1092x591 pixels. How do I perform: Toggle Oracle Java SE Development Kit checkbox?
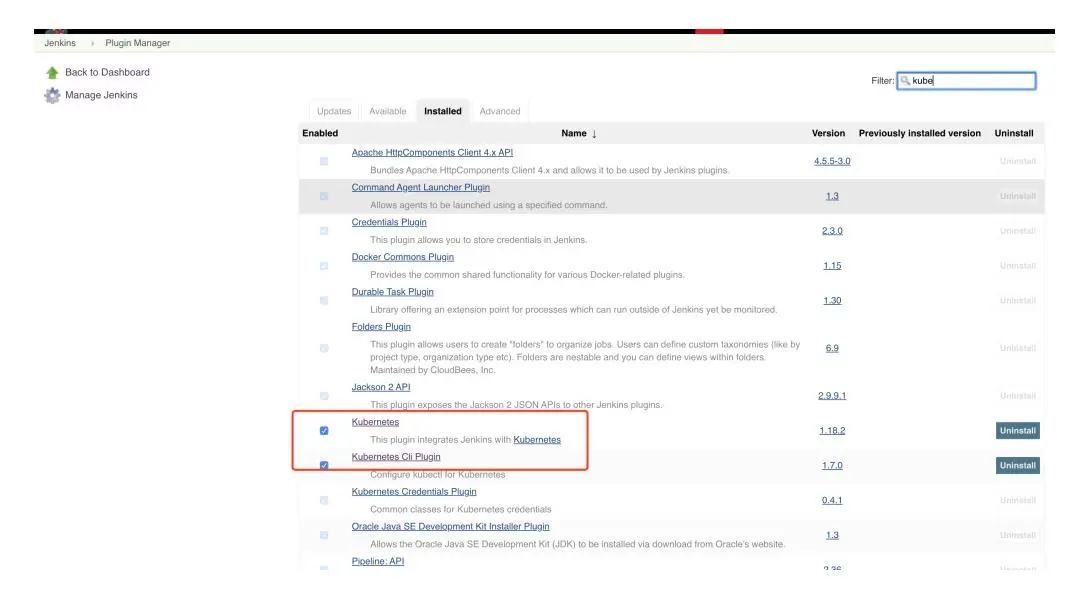pyautogui.click(x=324, y=535)
